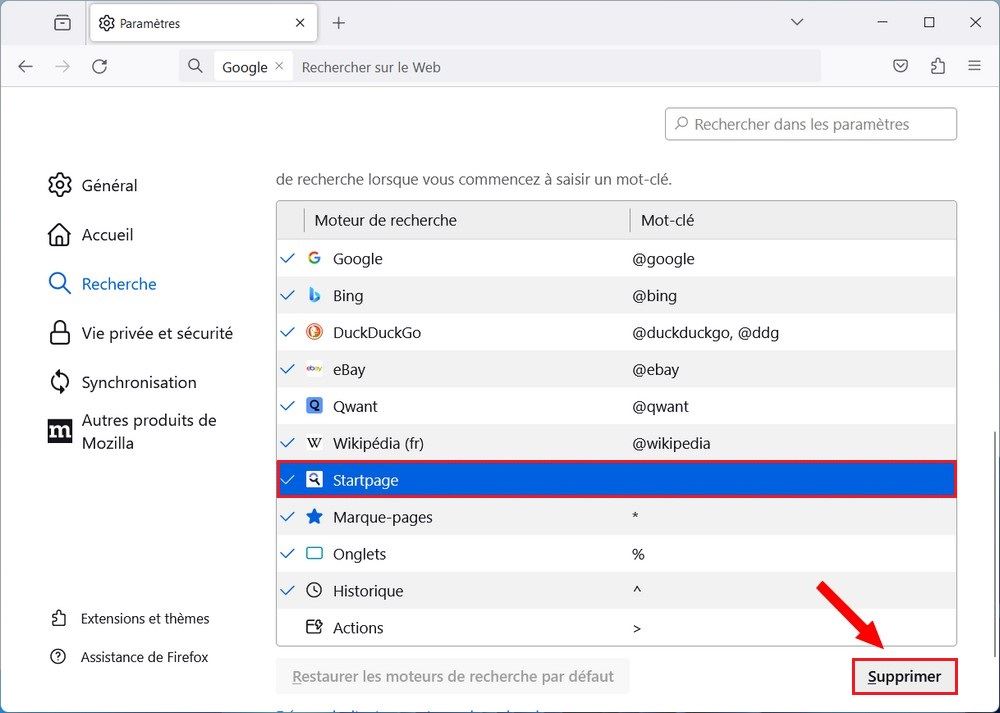
Task: Open a new tab with the plus button
Action: coord(338,21)
